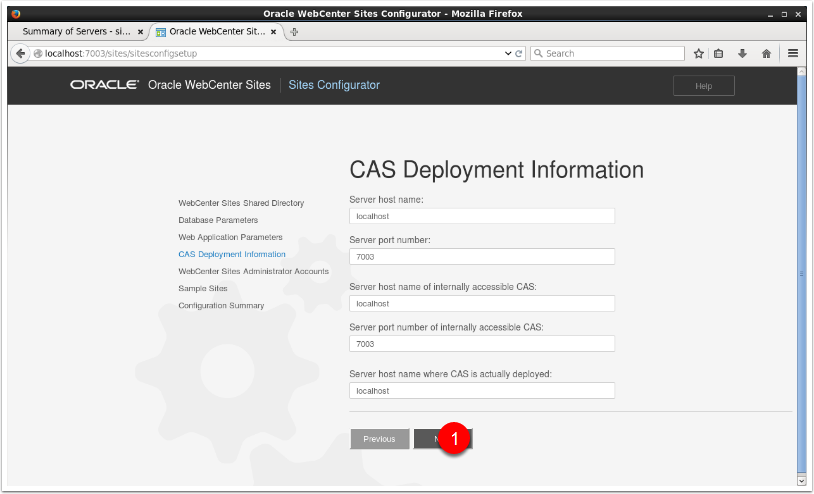
Task: Reload the page with the refresh icon
Action: point(519,53)
